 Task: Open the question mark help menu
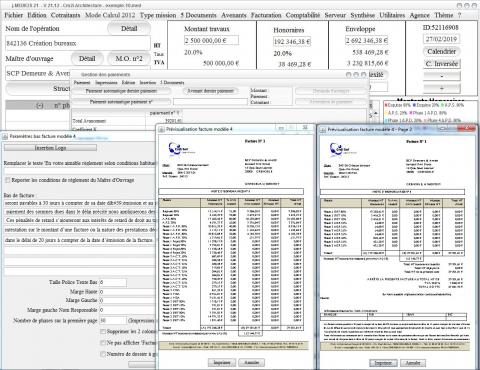click(x=459, y=15)
